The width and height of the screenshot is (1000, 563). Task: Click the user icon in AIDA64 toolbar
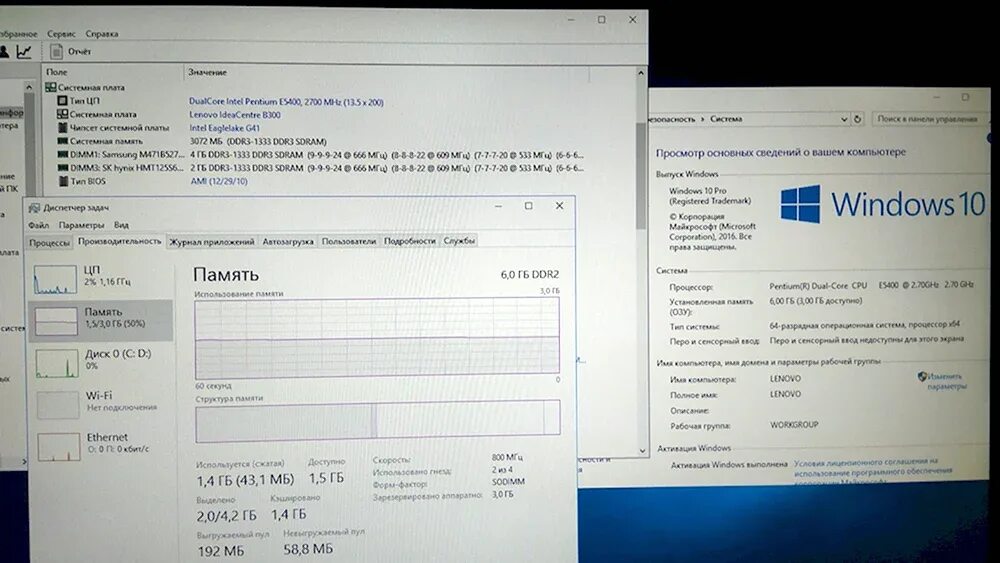pyautogui.click(x=4, y=52)
